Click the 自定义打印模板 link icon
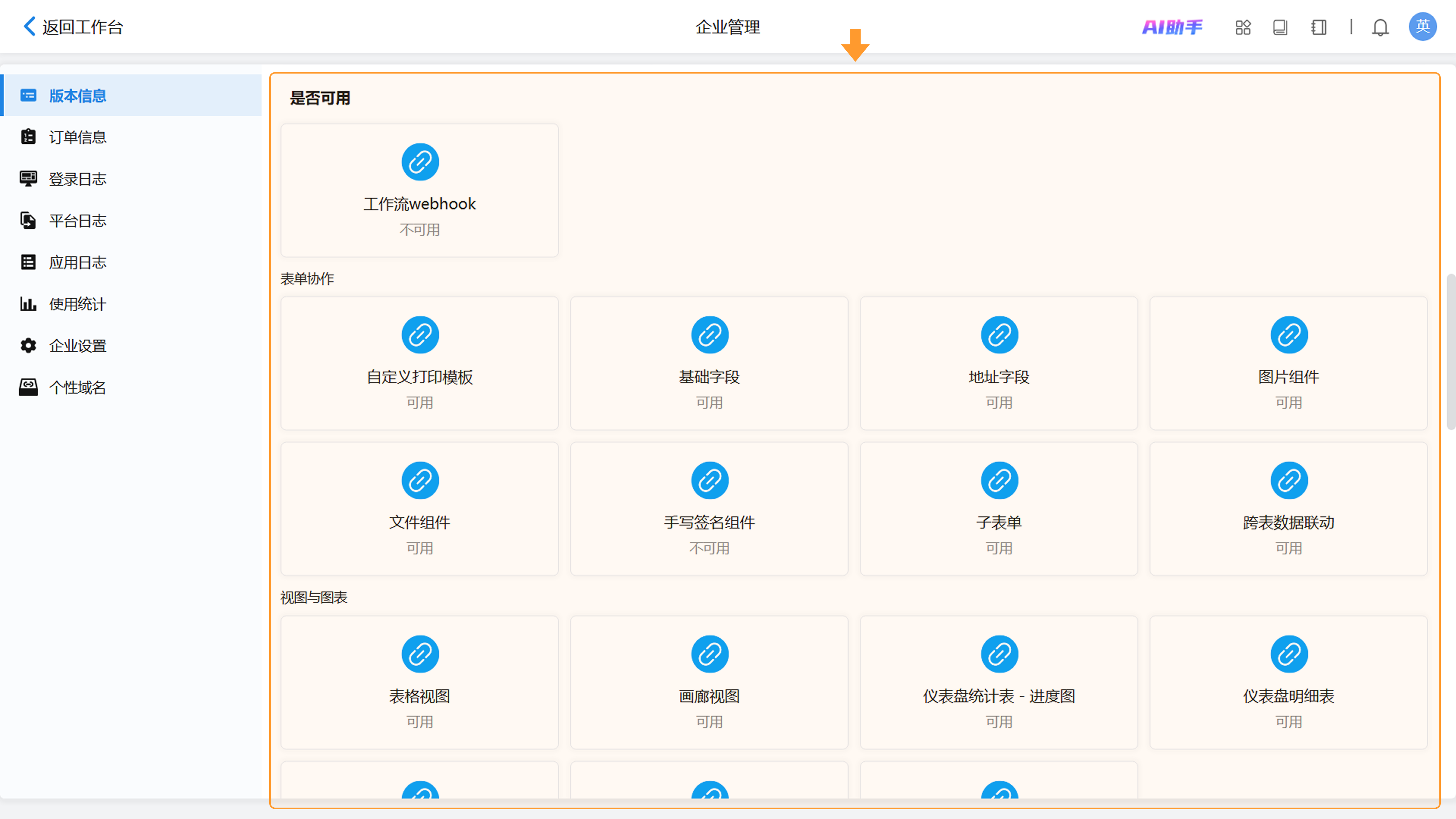This screenshot has height=819, width=1456. (x=420, y=335)
